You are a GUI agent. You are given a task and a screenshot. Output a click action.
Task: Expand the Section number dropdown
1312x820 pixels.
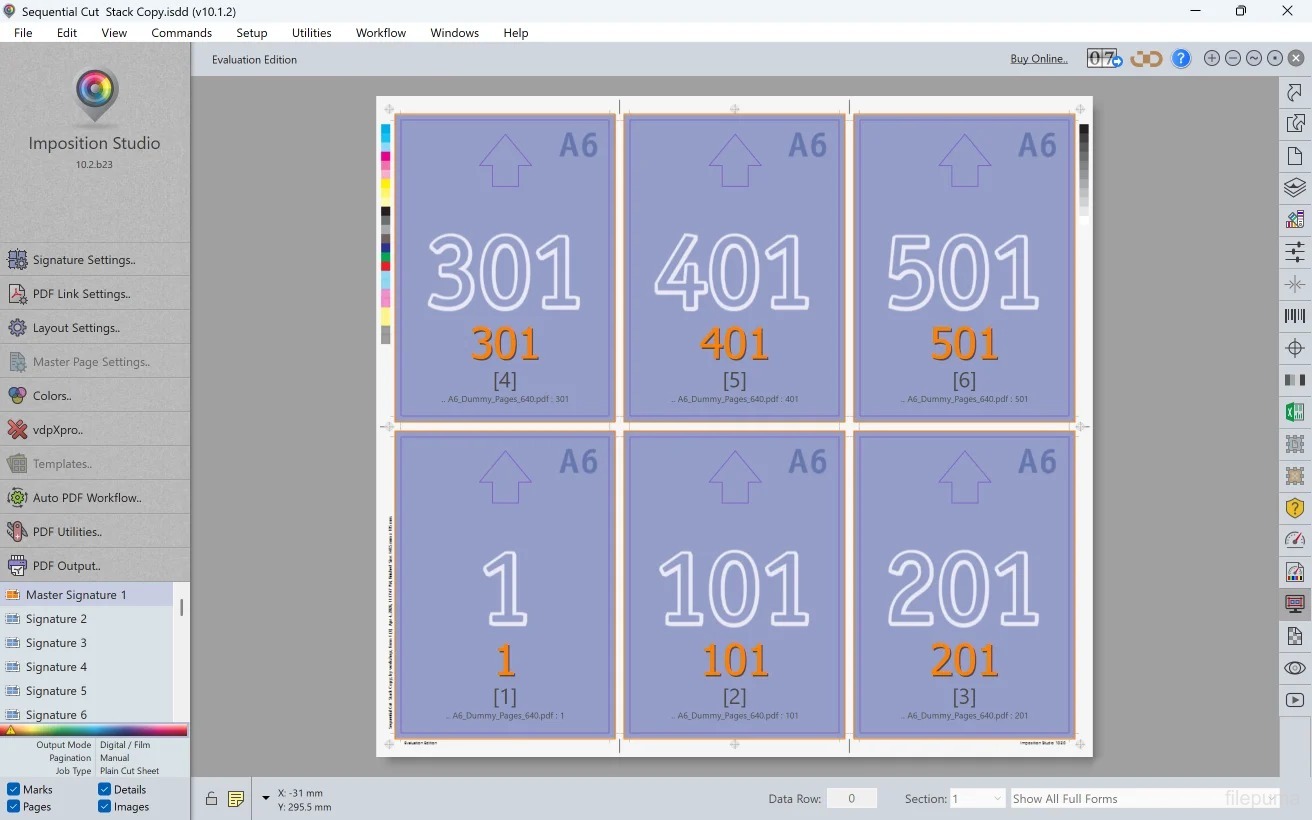click(x=977, y=798)
